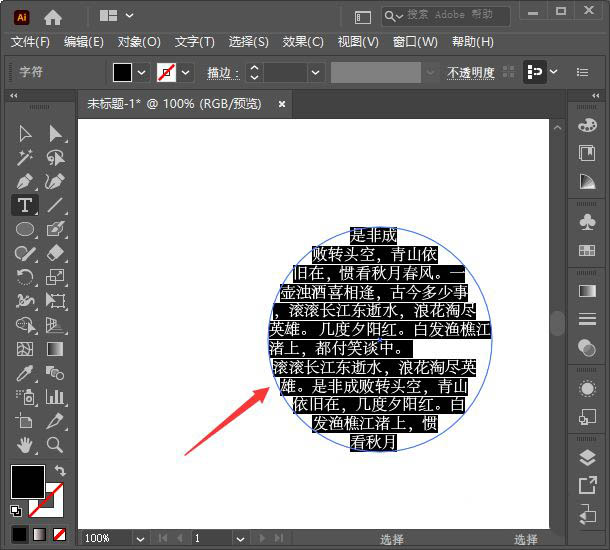Select the Mesh tool
This screenshot has width=610, height=550.
(25, 349)
